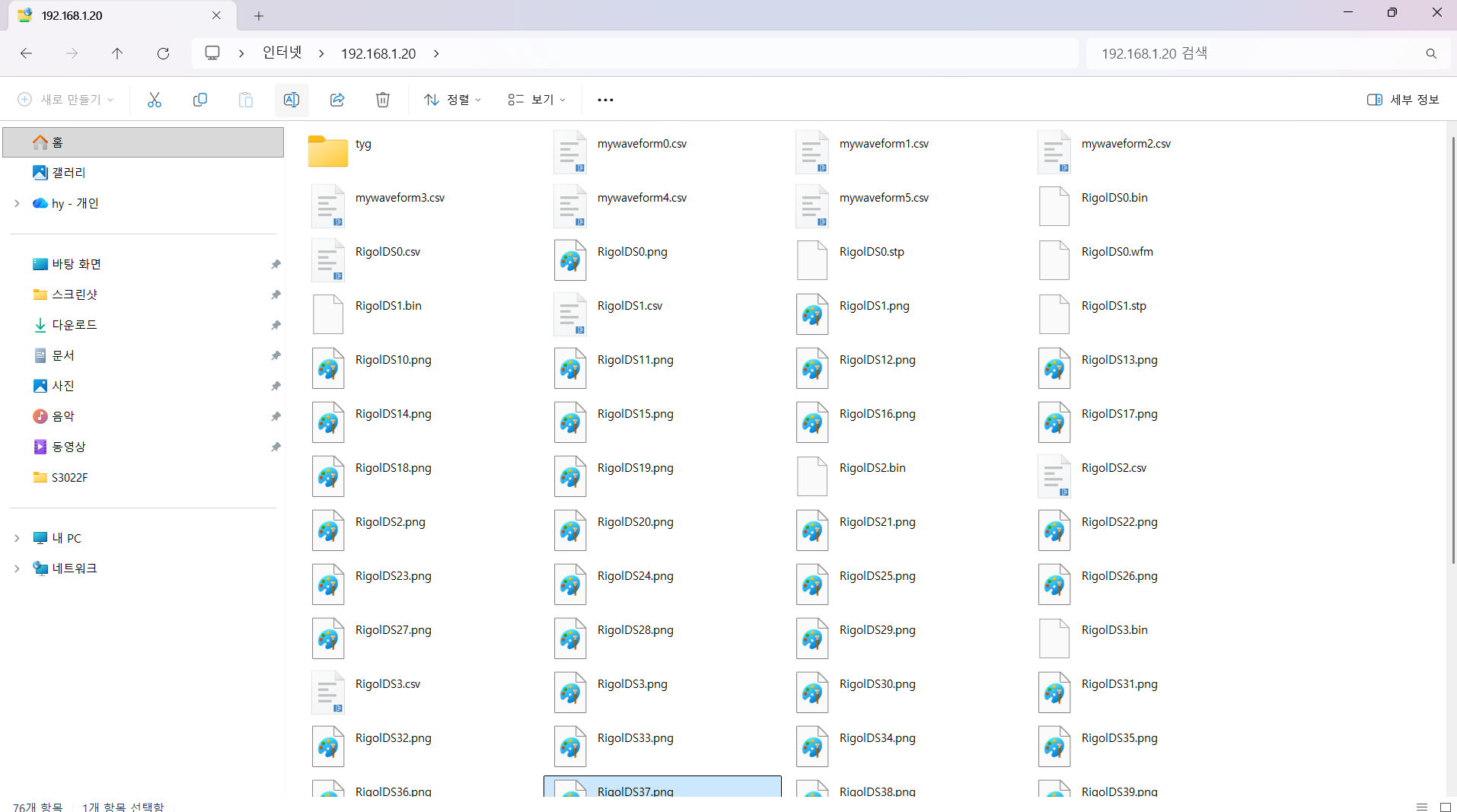Expand the 내 PC tree node

coord(17,538)
